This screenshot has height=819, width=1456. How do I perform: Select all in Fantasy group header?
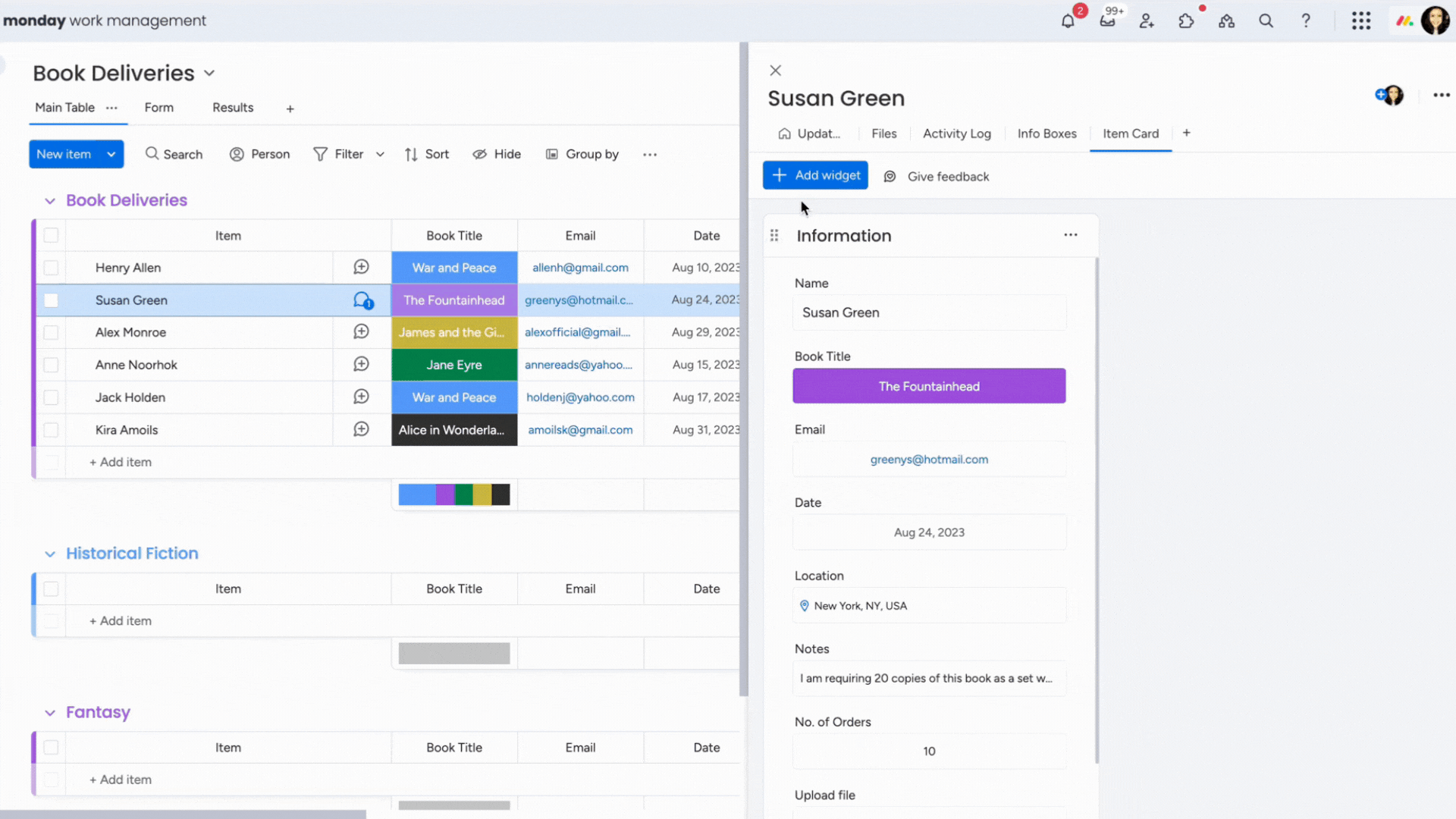51,748
